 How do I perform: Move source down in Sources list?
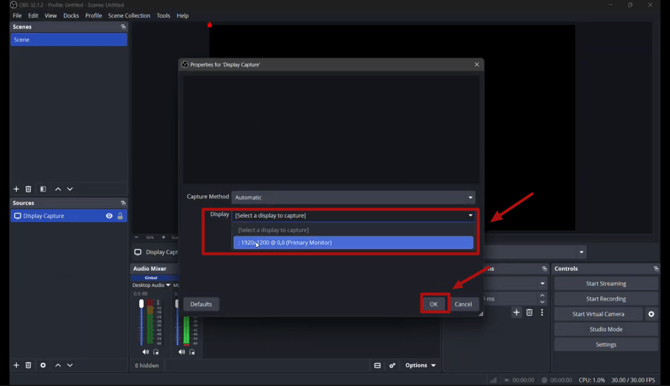pyautogui.click(x=70, y=365)
